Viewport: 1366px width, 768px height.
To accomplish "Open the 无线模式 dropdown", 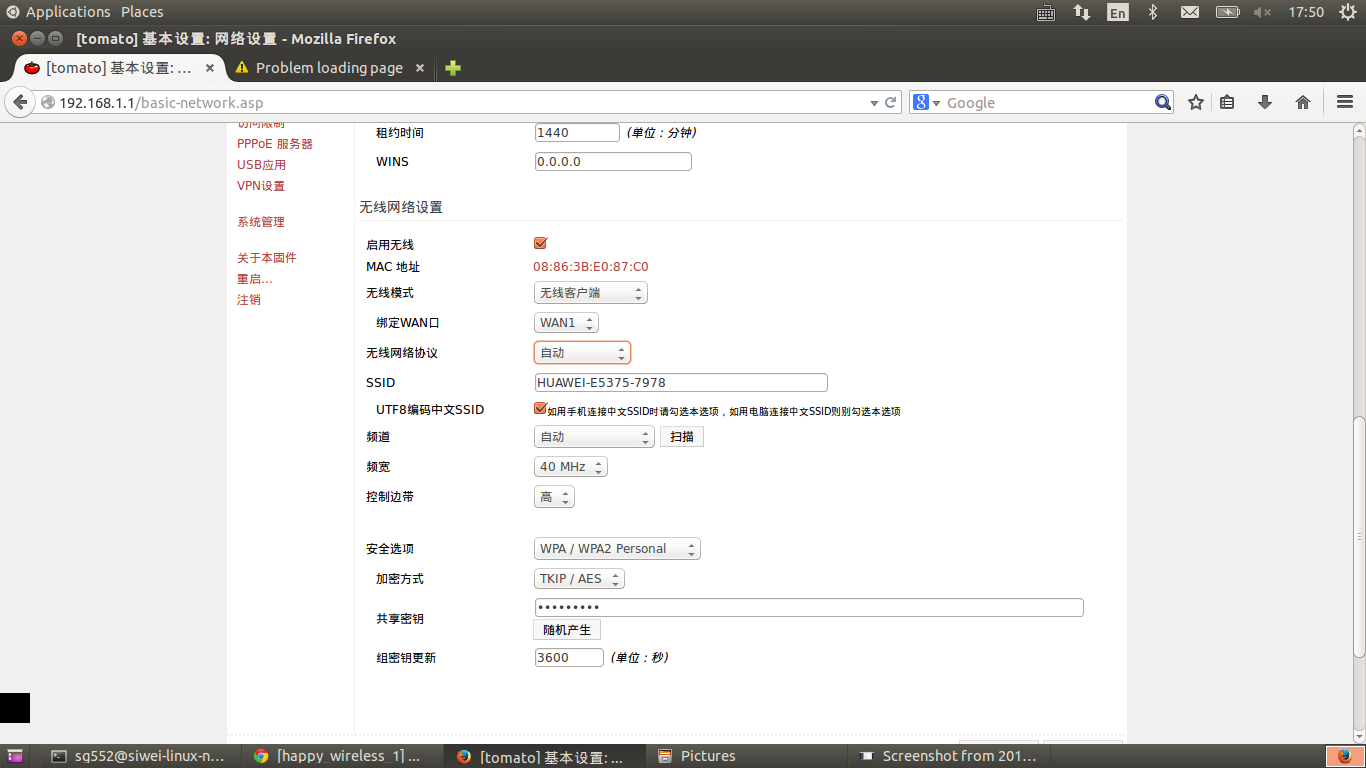I will [x=590, y=292].
